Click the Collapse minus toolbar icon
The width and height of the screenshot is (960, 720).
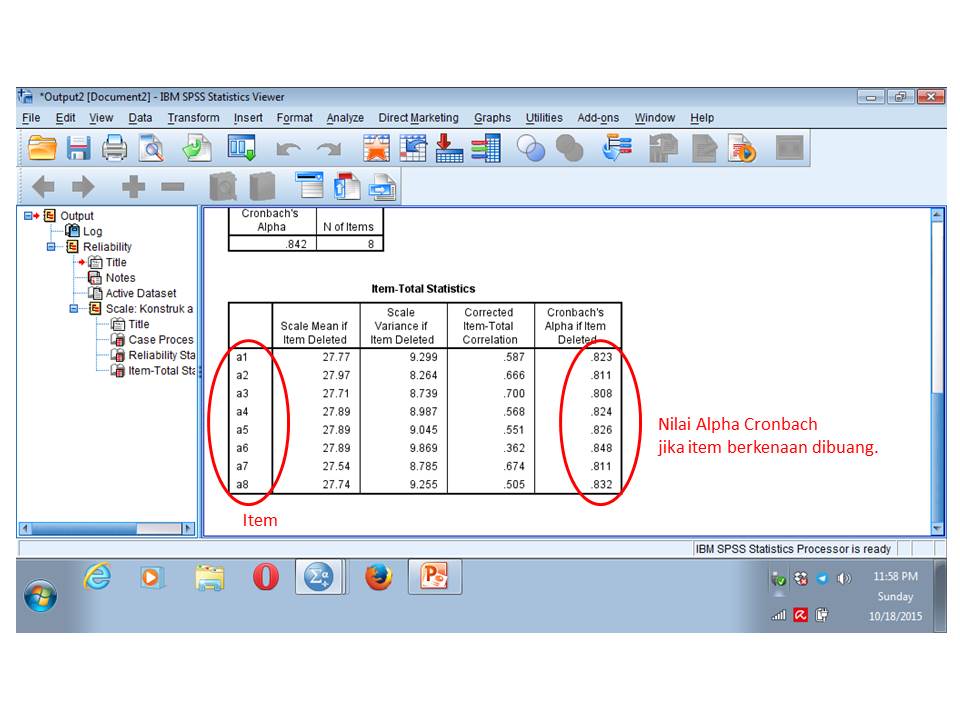[173, 186]
